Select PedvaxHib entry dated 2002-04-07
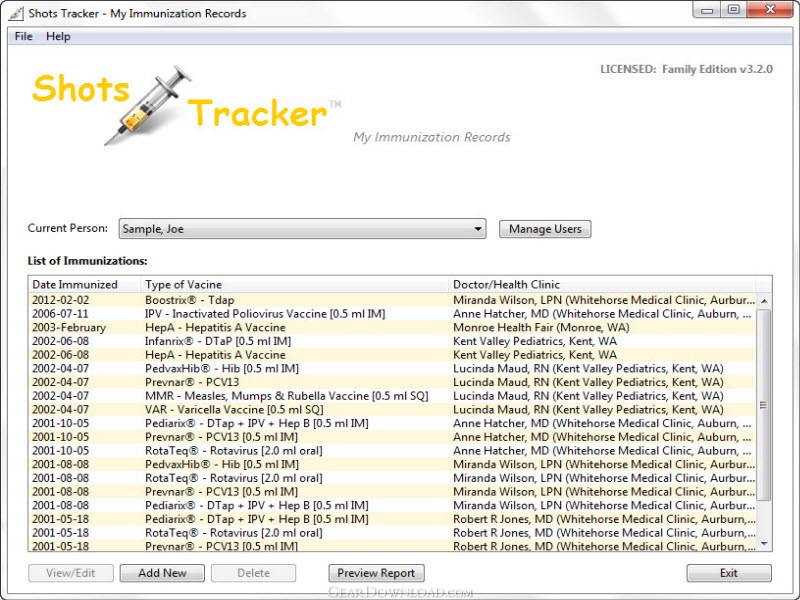Screen dimensions: 800x600 (x=222, y=368)
